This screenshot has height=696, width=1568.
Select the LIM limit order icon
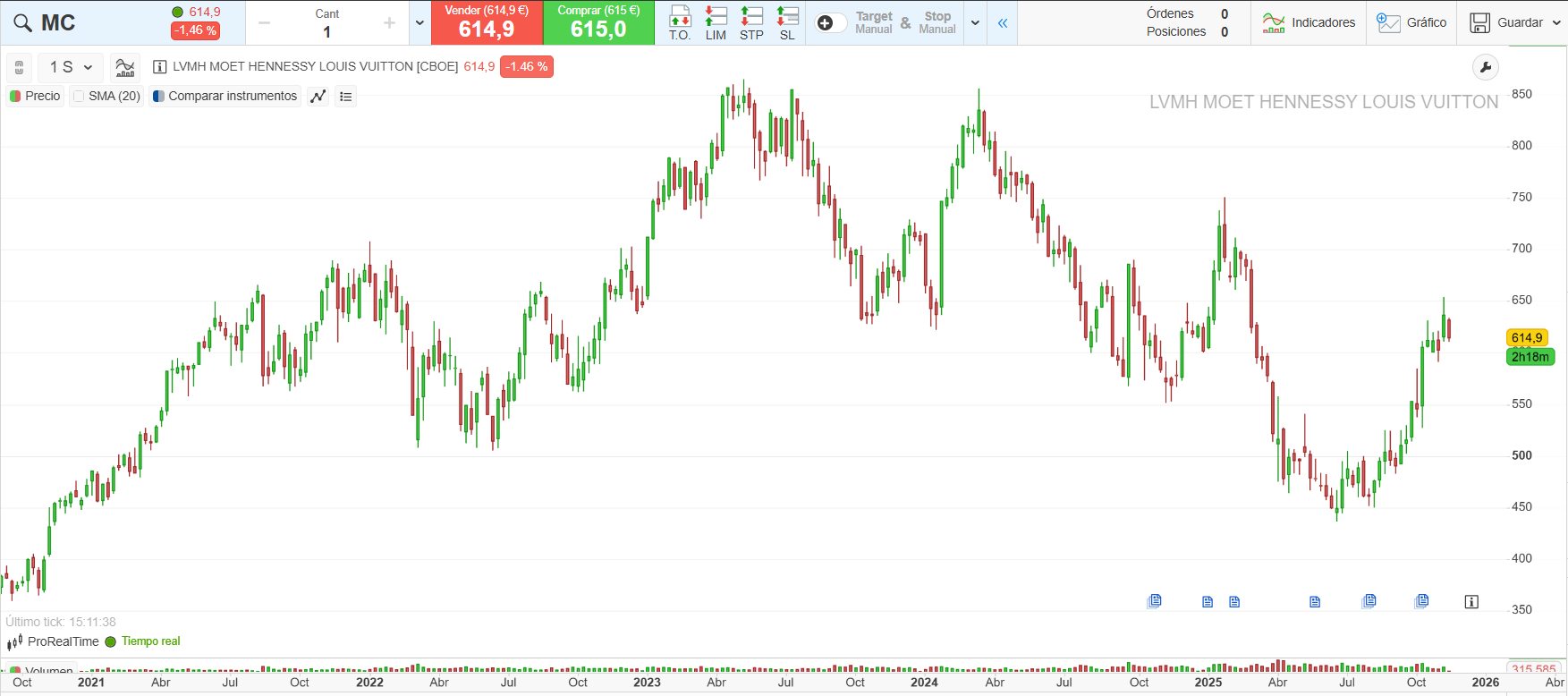click(716, 23)
